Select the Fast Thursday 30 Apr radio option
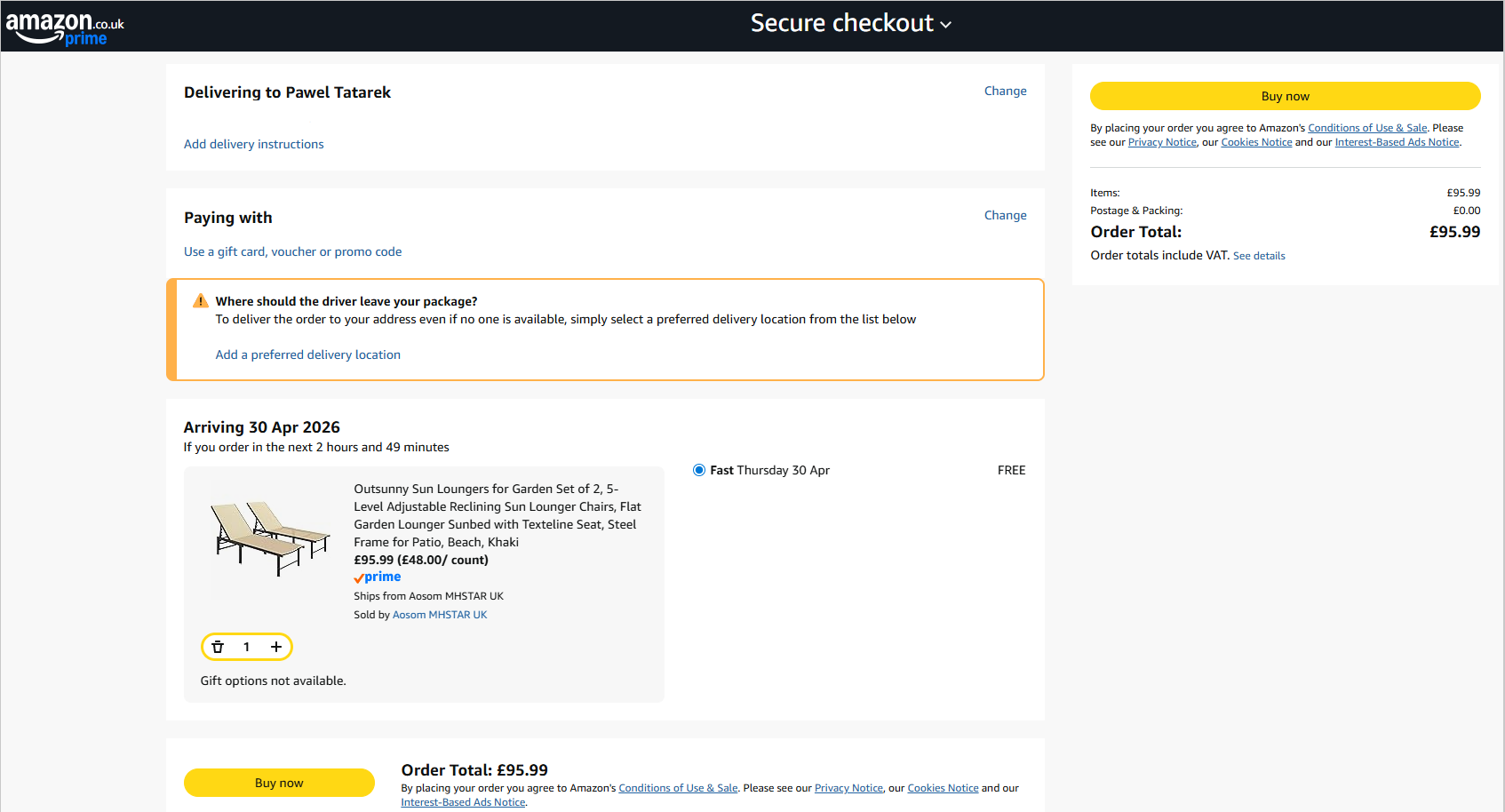Image resolution: width=1505 pixels, height=812 pixels. tap(699, 470)
